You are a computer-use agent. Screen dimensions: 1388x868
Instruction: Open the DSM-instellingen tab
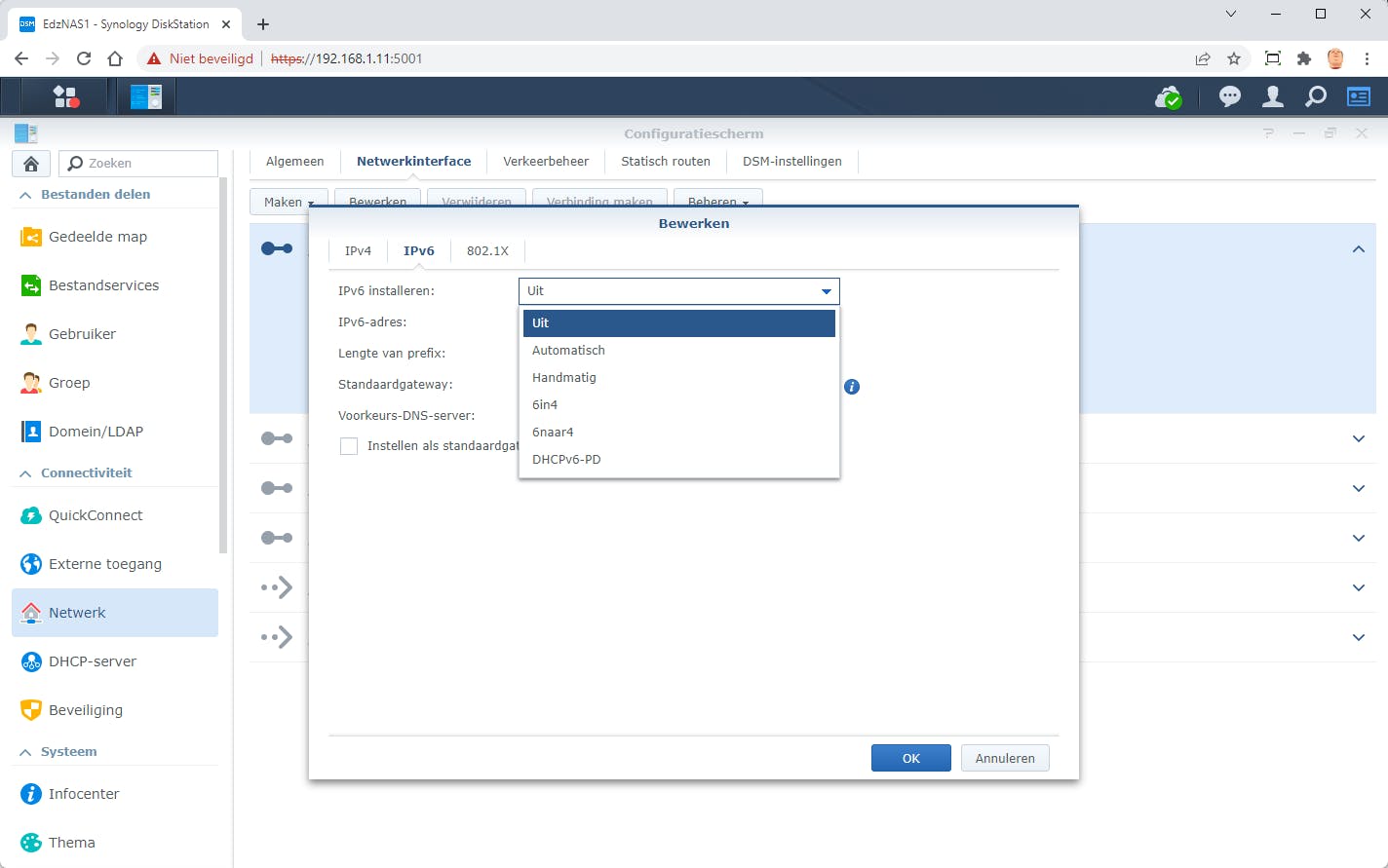point(792,162)
